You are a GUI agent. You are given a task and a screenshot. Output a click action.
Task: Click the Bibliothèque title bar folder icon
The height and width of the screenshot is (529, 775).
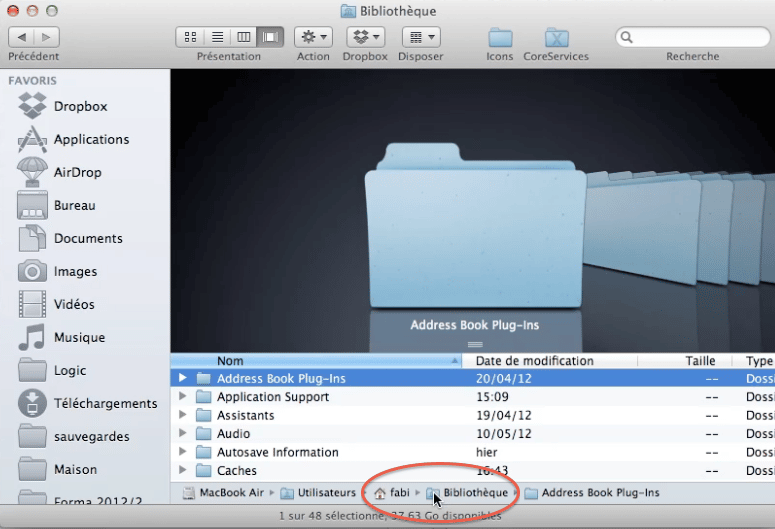coord(348,11)
